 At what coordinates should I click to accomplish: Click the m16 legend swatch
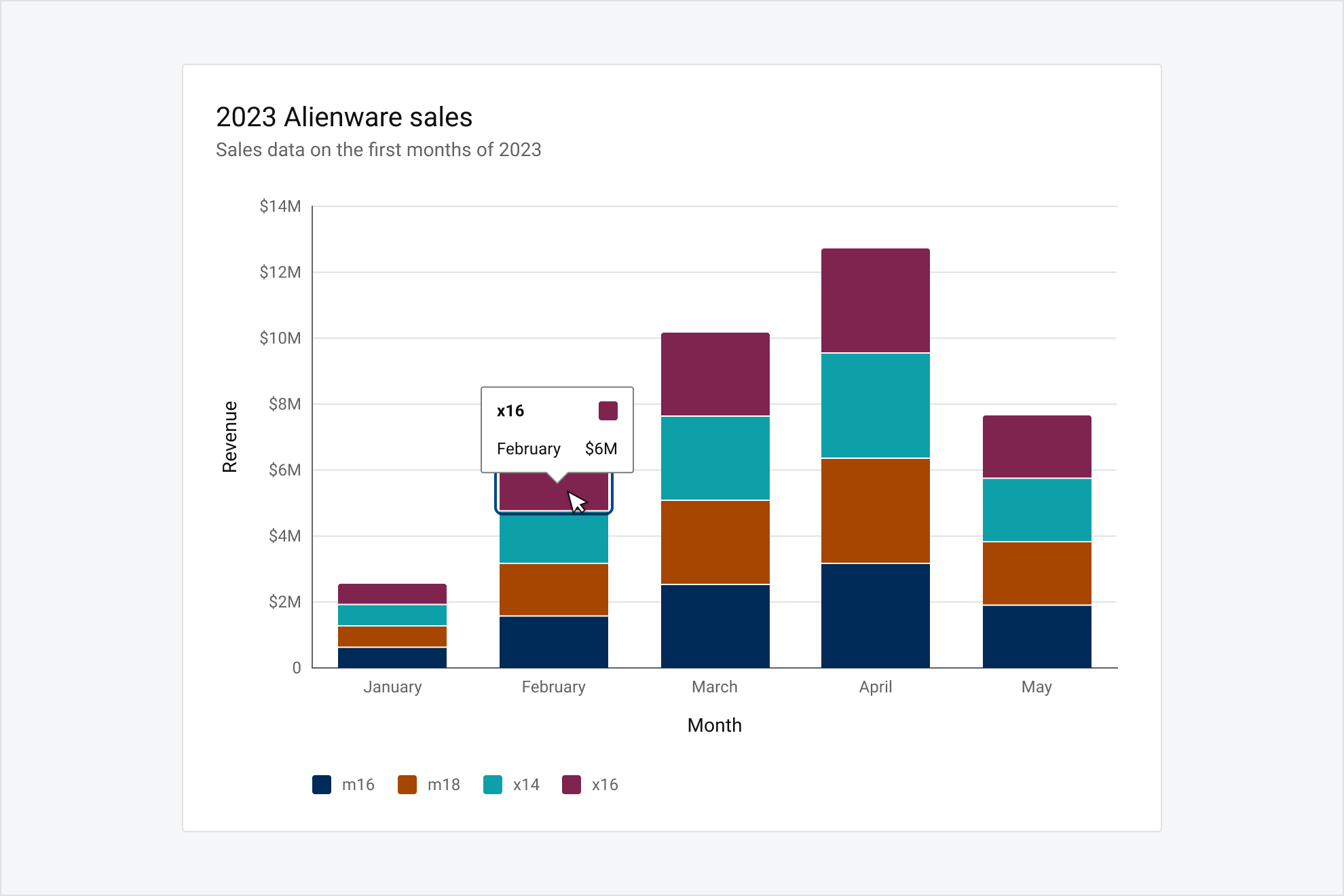[x=322, y=785]
